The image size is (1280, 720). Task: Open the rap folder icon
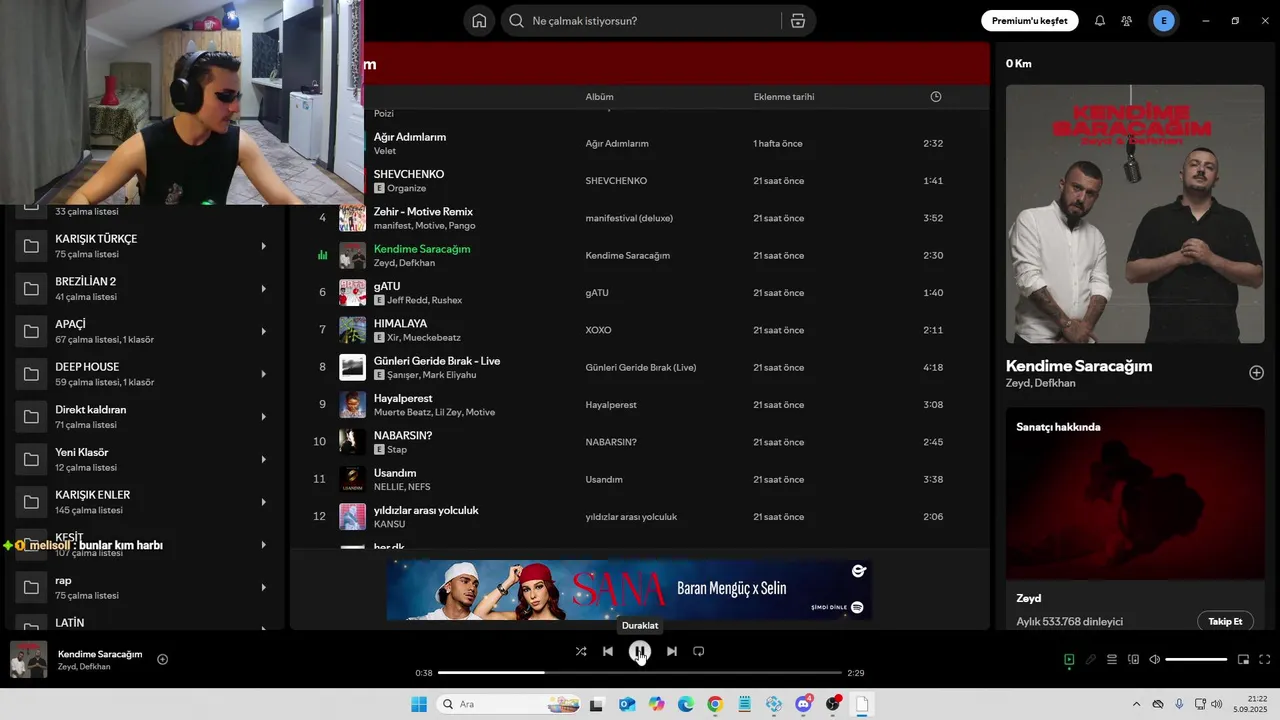point(31,587)
